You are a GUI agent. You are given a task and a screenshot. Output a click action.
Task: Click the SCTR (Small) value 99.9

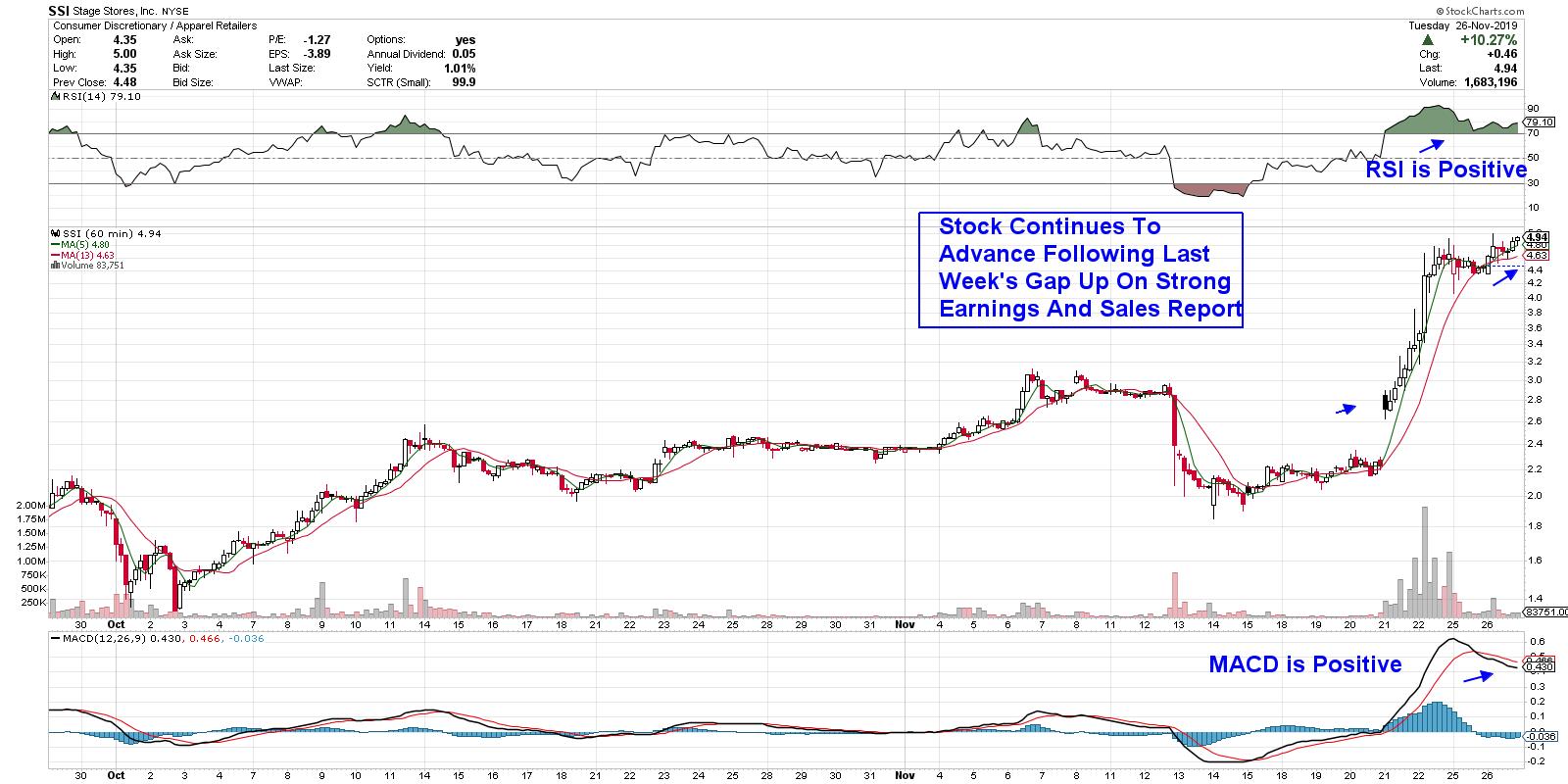(x=464, y=82)
